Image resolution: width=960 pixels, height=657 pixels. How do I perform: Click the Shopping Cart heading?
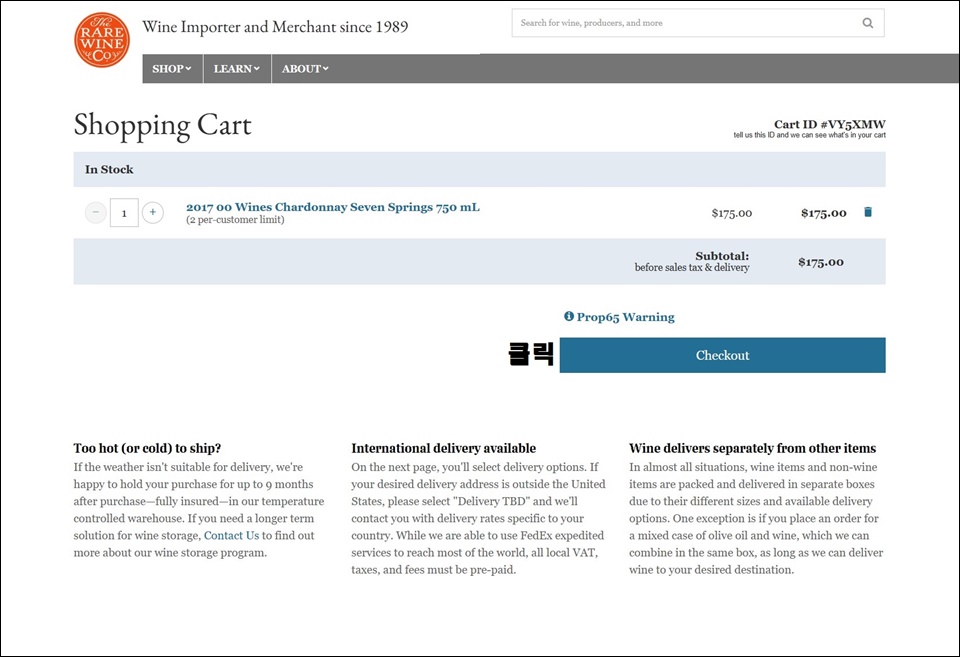click(162, 126)
